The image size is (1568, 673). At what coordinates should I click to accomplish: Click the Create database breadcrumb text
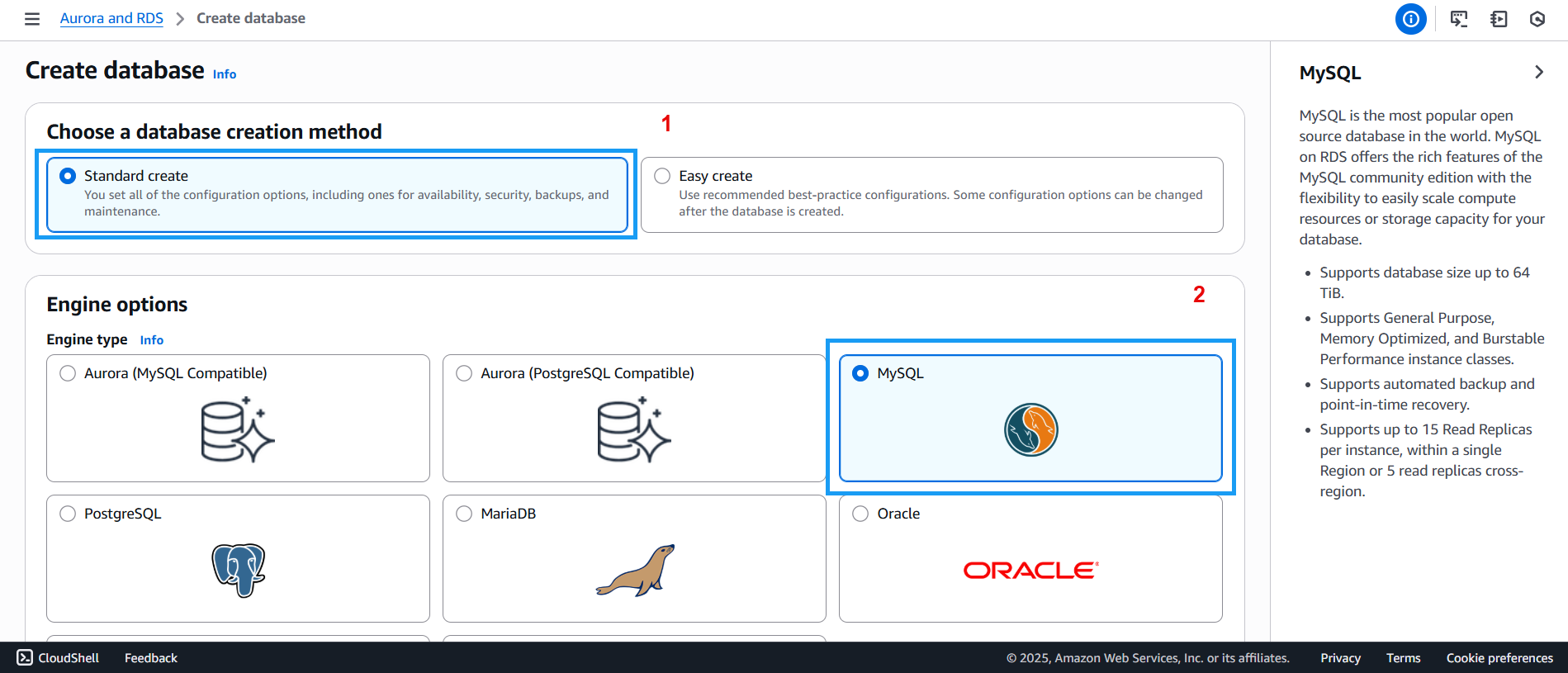pos(251,18)
